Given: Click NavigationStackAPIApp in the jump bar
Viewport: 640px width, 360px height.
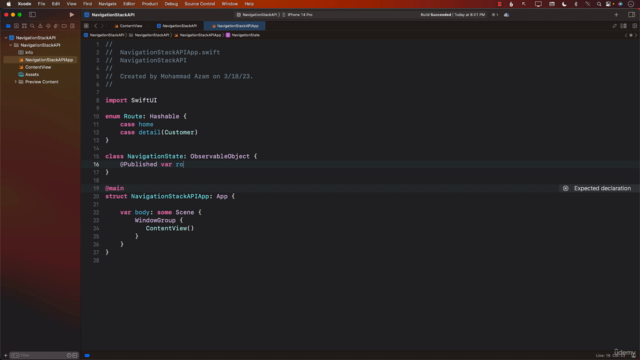Looking at the screenshot, I should click(x=198, y=35).
